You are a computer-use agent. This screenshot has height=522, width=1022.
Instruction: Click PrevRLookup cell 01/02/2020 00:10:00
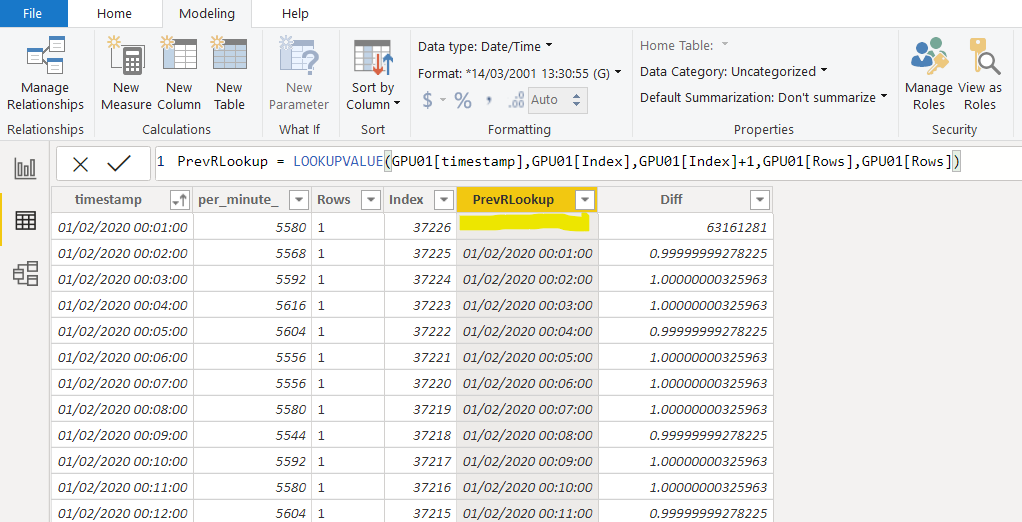coord(527,488)
